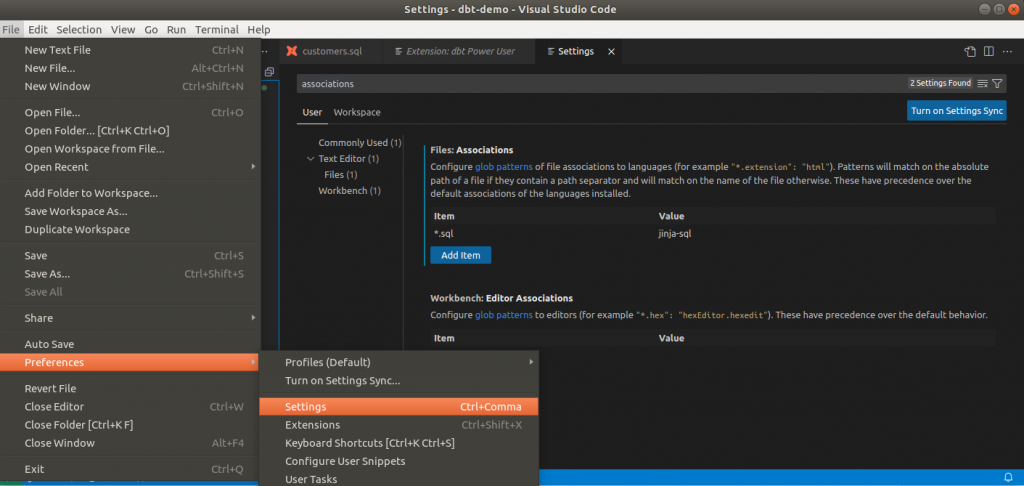Choose Revert File
Screen dimensions: 1024x486
[130, 389]
